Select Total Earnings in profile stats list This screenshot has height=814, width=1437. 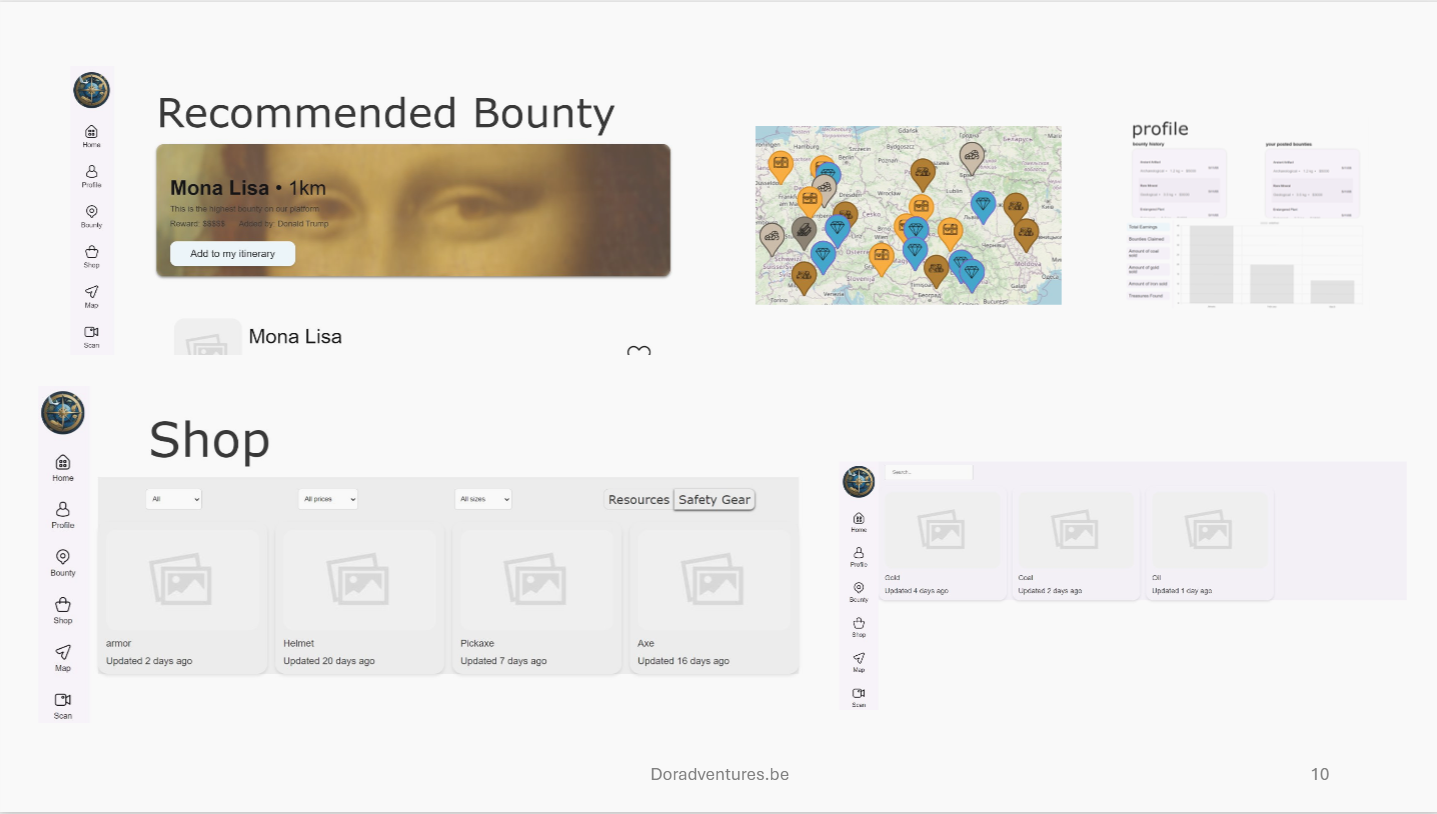pyautogui.click(x=1146, y=228)
